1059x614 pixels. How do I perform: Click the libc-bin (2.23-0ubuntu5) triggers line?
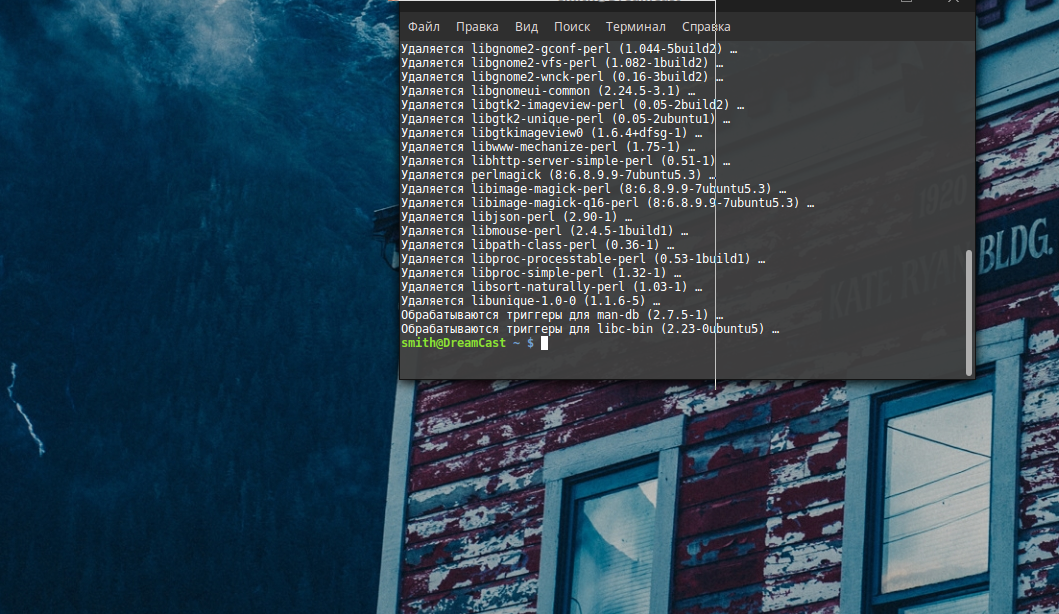click(x=590, y=329)
